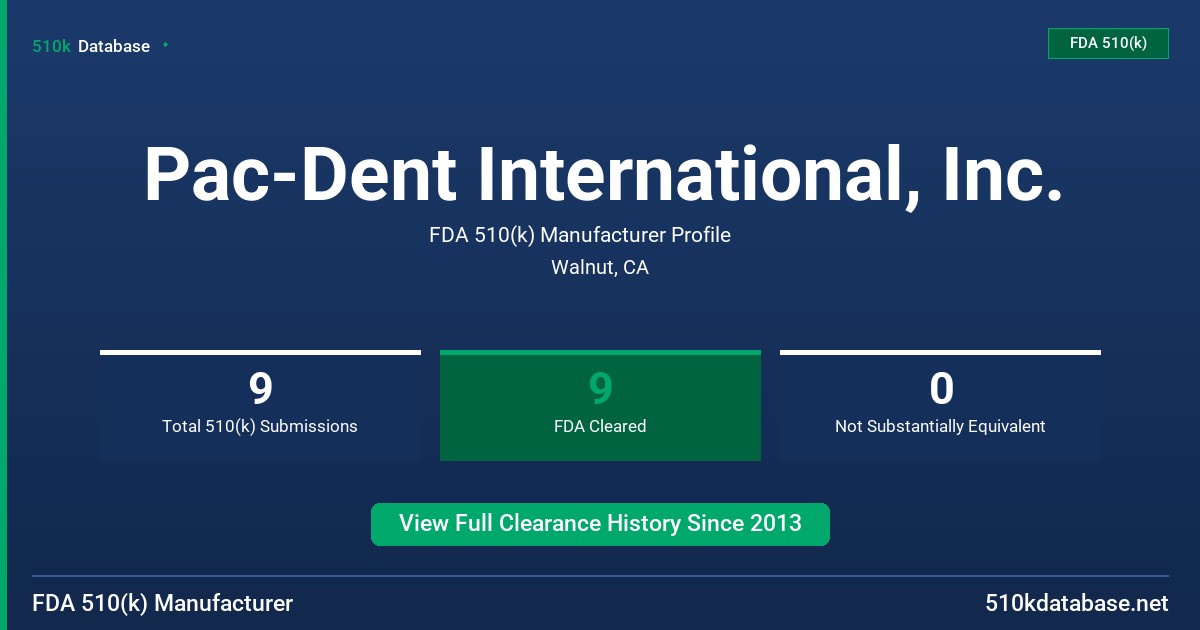
Task: Select the FDA Cleared green card
Action: click(600, 405)
